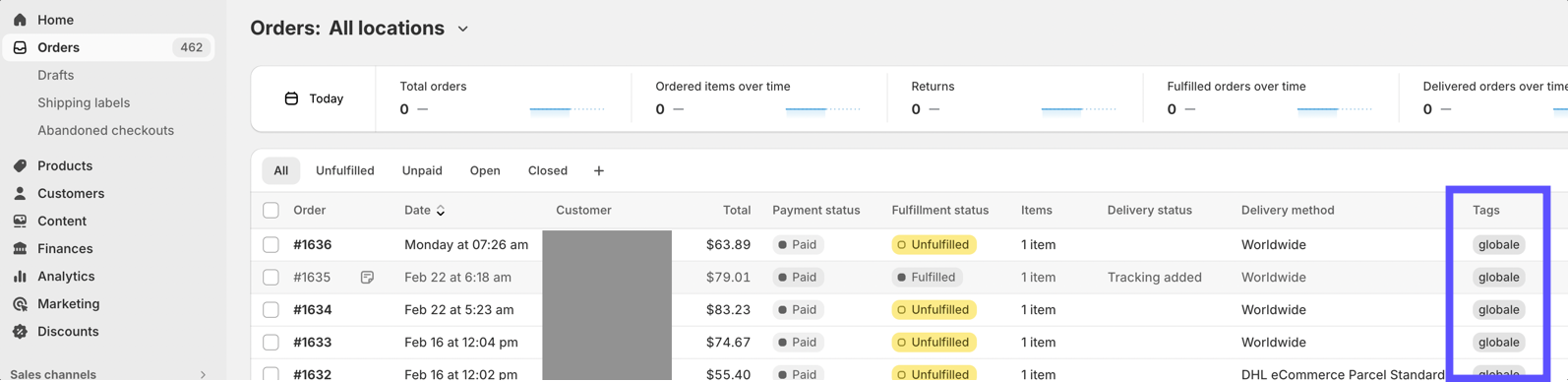This screenshot has width=1568, height=382.
Task: Open Content section icon
Action: tap(20, 221)
